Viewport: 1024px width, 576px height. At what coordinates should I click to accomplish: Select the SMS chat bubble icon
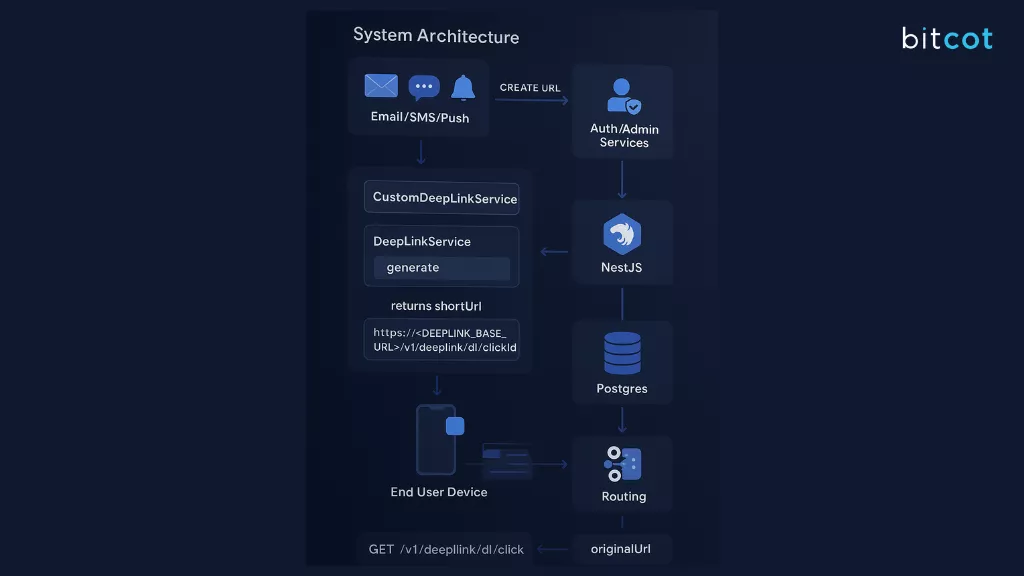click(x=423, y=85)
